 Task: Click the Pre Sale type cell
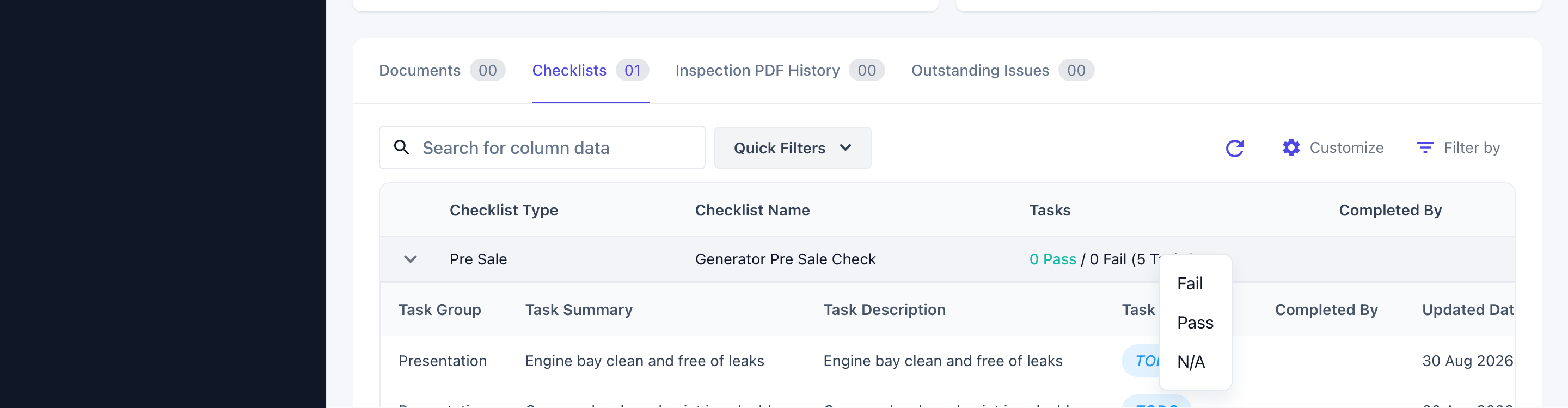478,259
